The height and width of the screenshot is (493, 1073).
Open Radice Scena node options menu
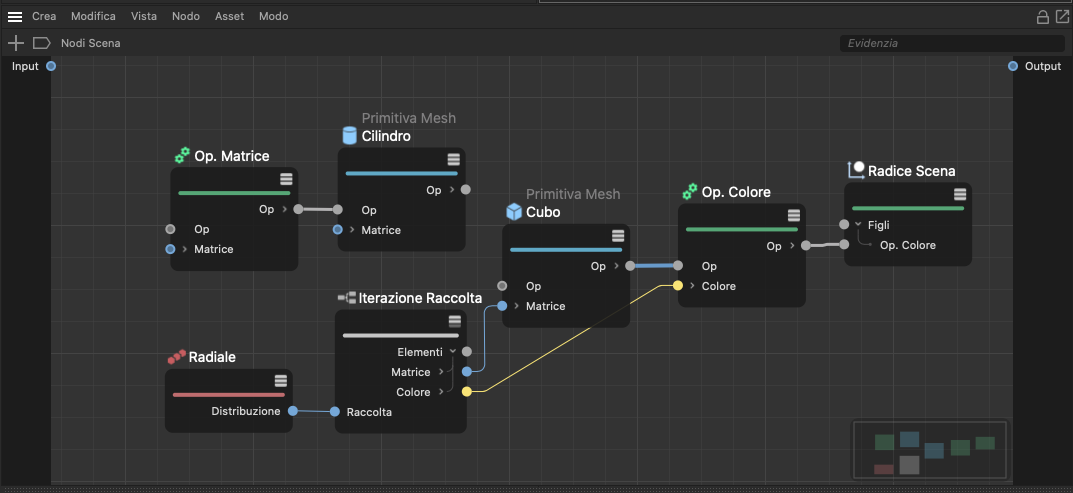(960, 194)
